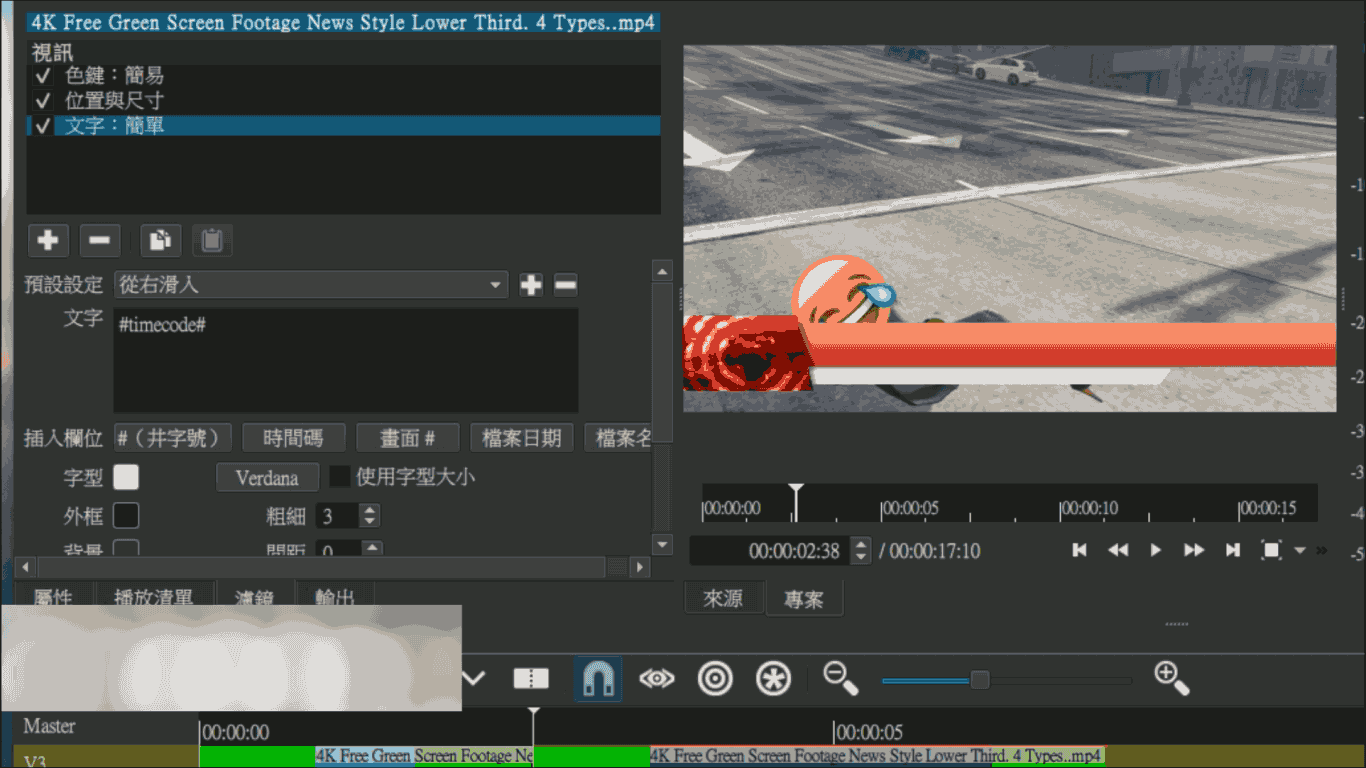Click the 文字 text field with #timecode#
This screenshot has width=1366, height=768.
pos(346,360)
